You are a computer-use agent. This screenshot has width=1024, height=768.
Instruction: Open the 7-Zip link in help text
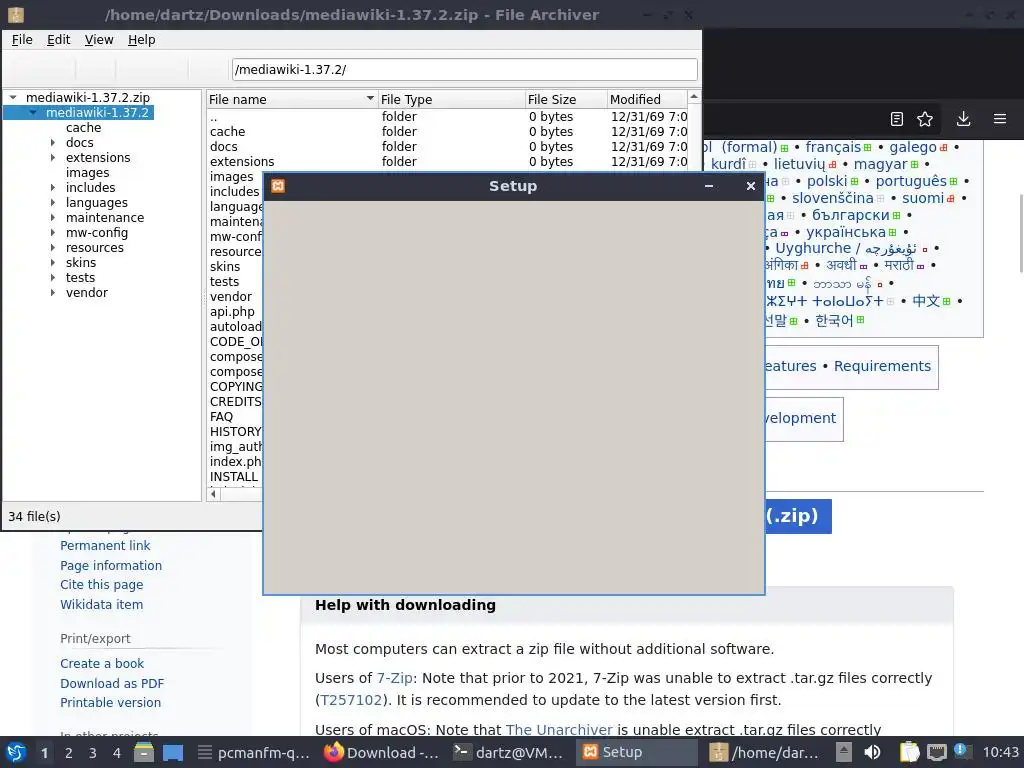click(394, 678)
